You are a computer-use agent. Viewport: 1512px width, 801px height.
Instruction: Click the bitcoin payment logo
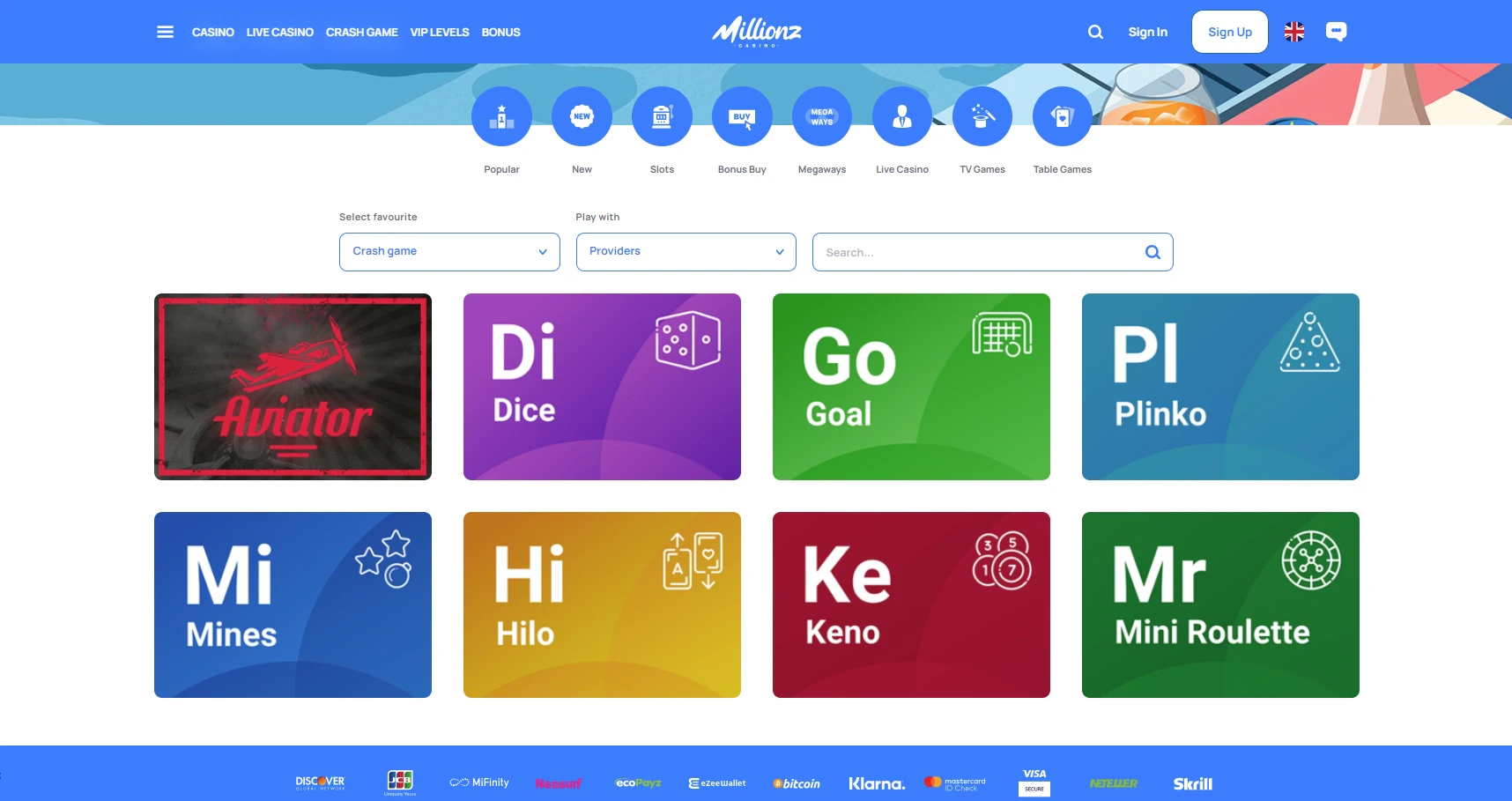coord(797,783)
